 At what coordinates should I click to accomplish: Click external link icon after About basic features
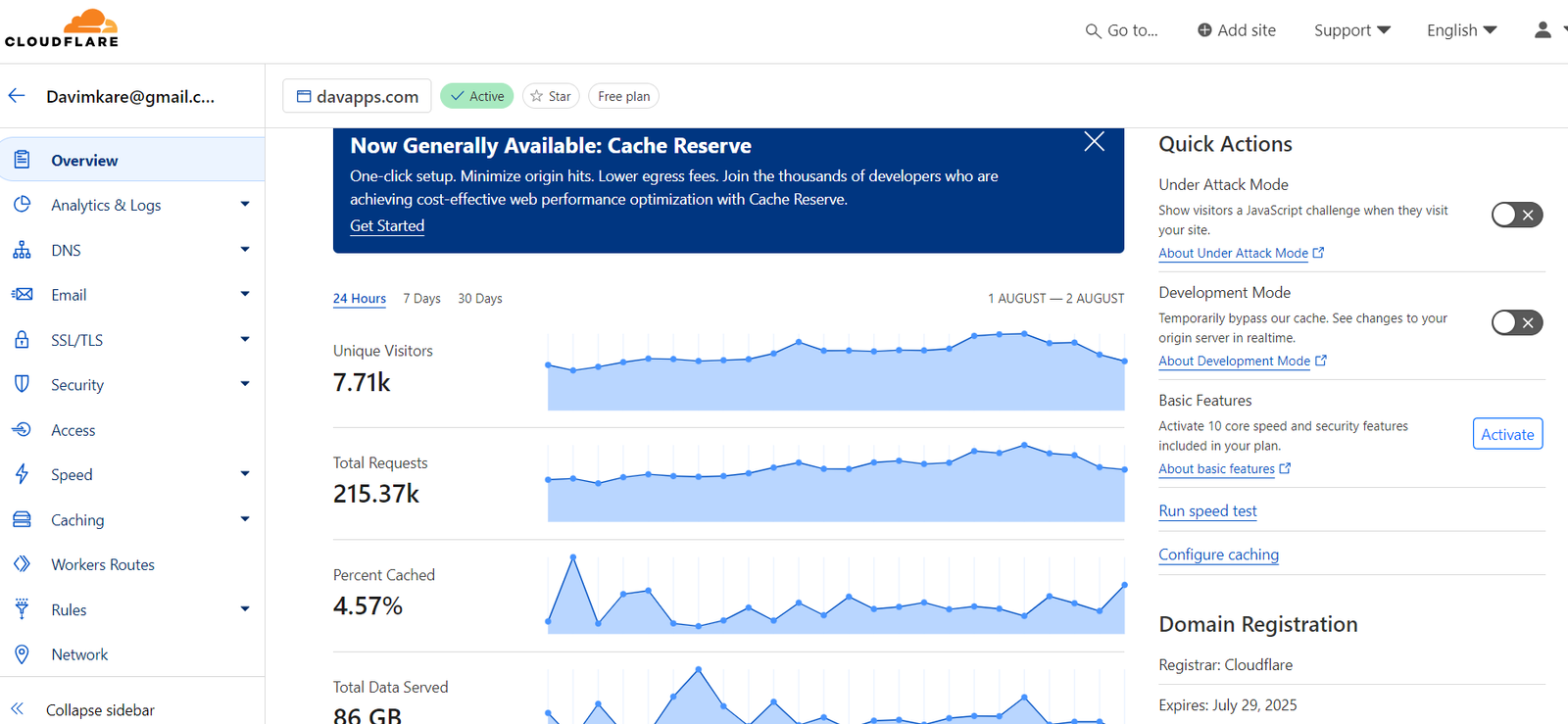[x=1286, y=468]
